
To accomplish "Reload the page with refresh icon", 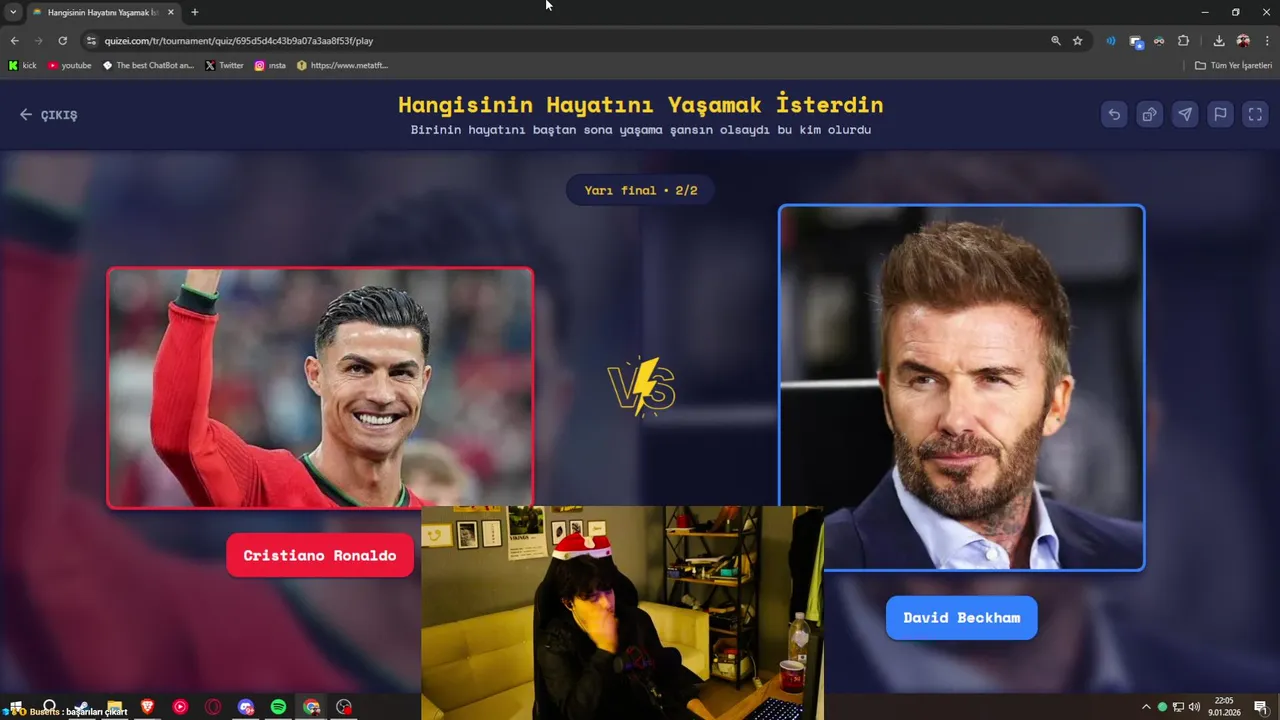I will point(62,41).
